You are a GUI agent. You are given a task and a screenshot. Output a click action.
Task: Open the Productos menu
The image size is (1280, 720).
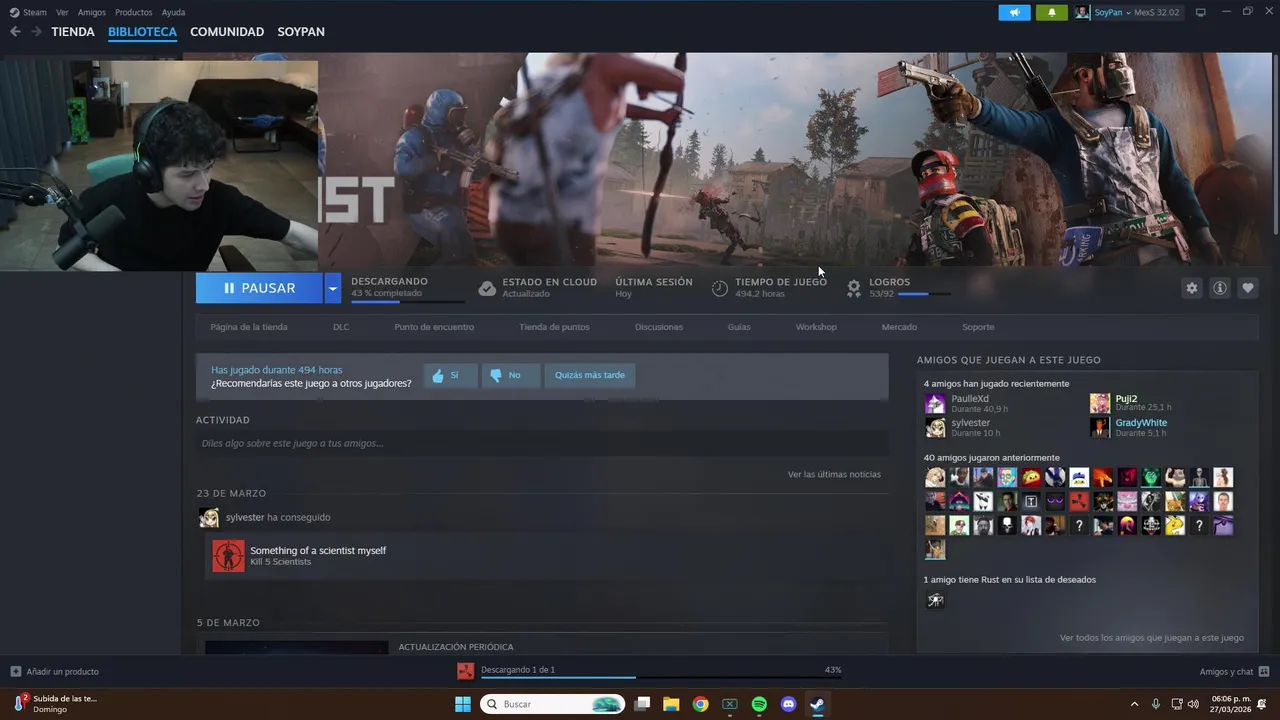pyautogui.click(x=134, y=12)
